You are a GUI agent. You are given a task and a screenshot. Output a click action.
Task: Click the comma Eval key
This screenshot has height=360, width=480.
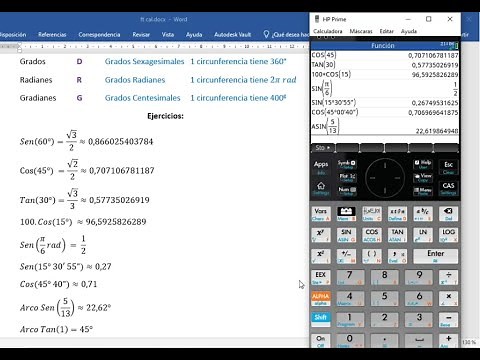397,256
